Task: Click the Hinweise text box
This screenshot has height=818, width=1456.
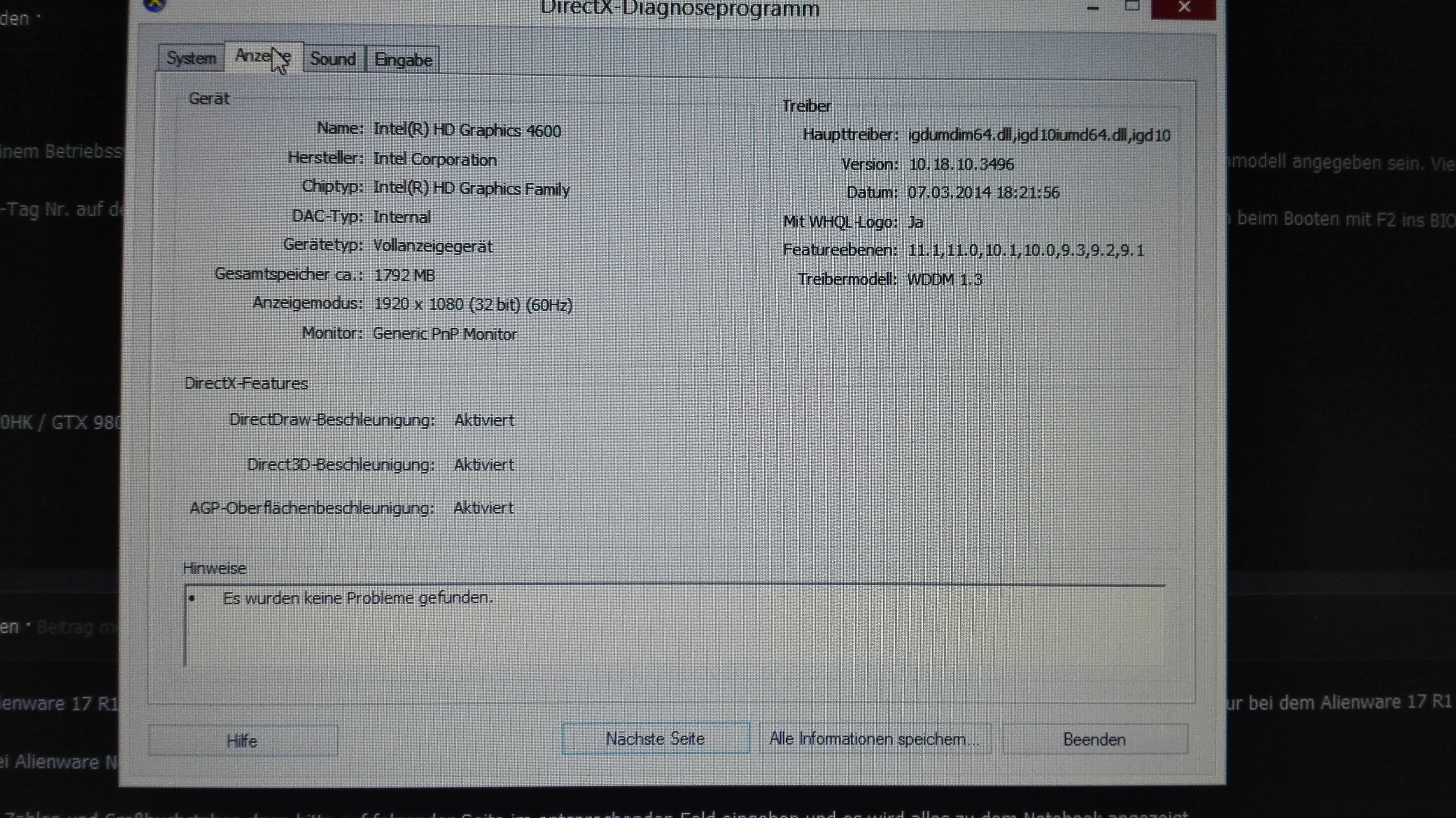Action: click(675, 626)
